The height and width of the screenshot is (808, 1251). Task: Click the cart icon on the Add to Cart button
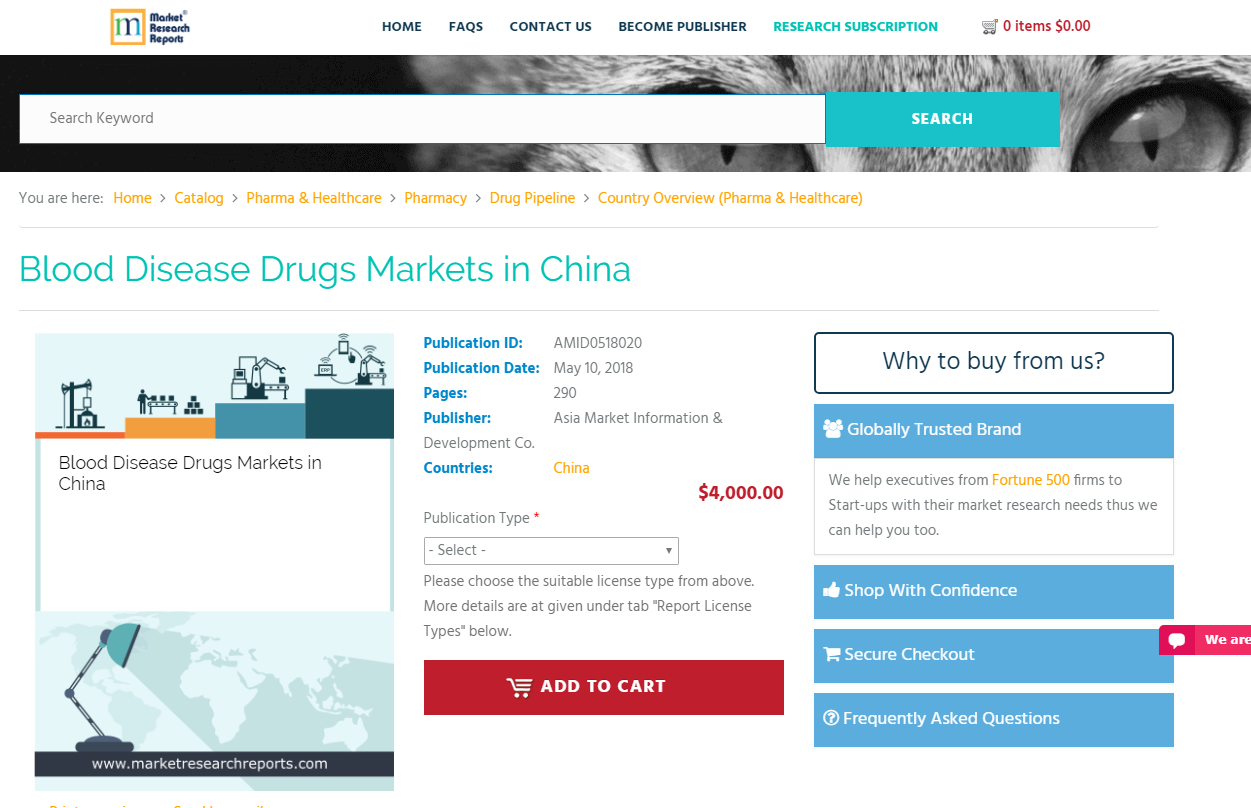click(x=519, y=687)
